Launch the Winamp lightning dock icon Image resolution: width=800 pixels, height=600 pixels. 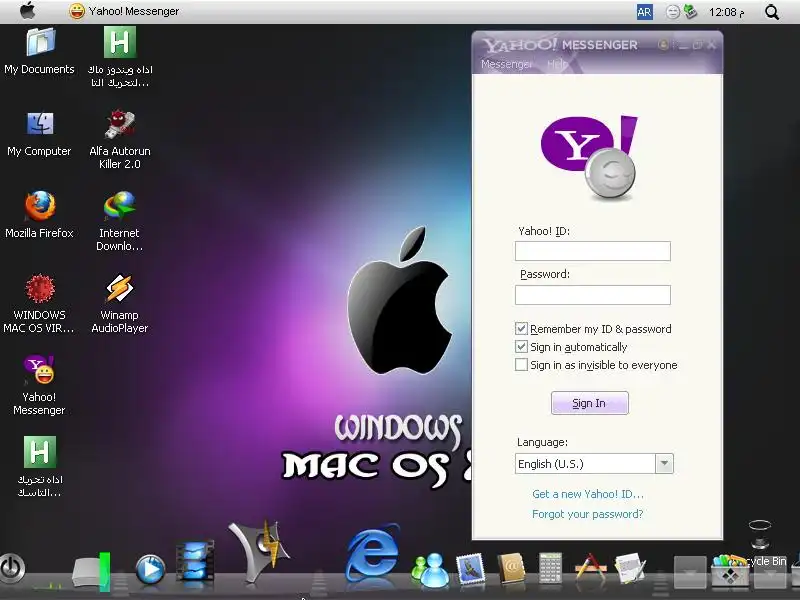pos(259,551)
